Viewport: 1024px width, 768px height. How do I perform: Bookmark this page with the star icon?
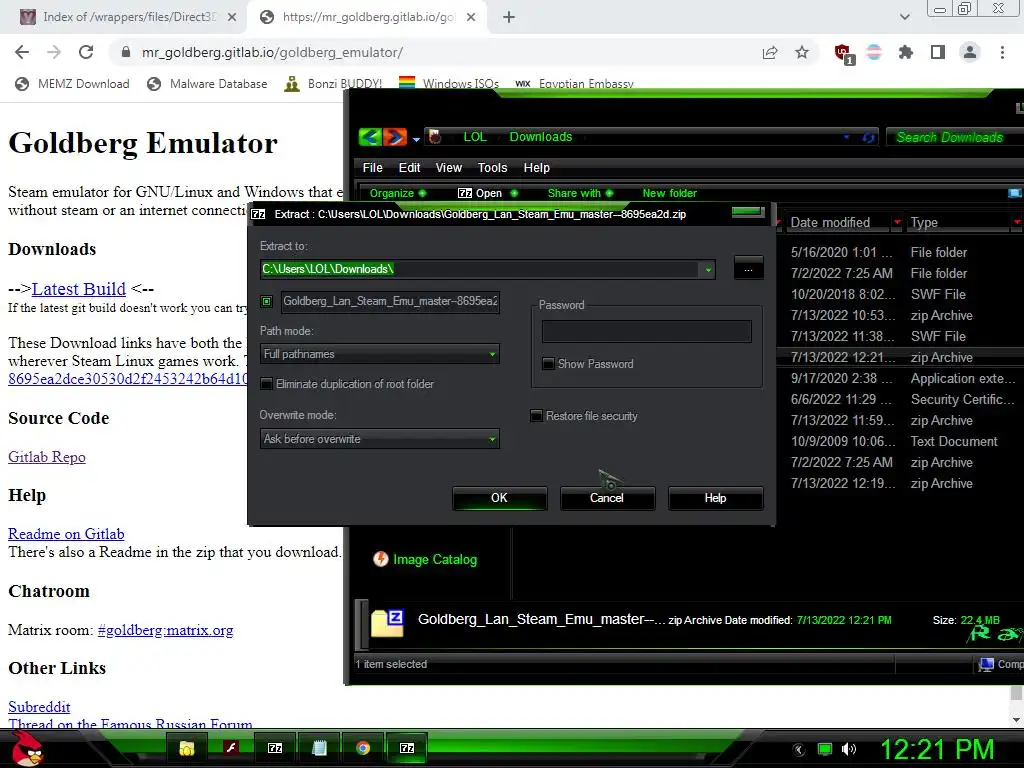pyautogui.click(x=802, y=52)
